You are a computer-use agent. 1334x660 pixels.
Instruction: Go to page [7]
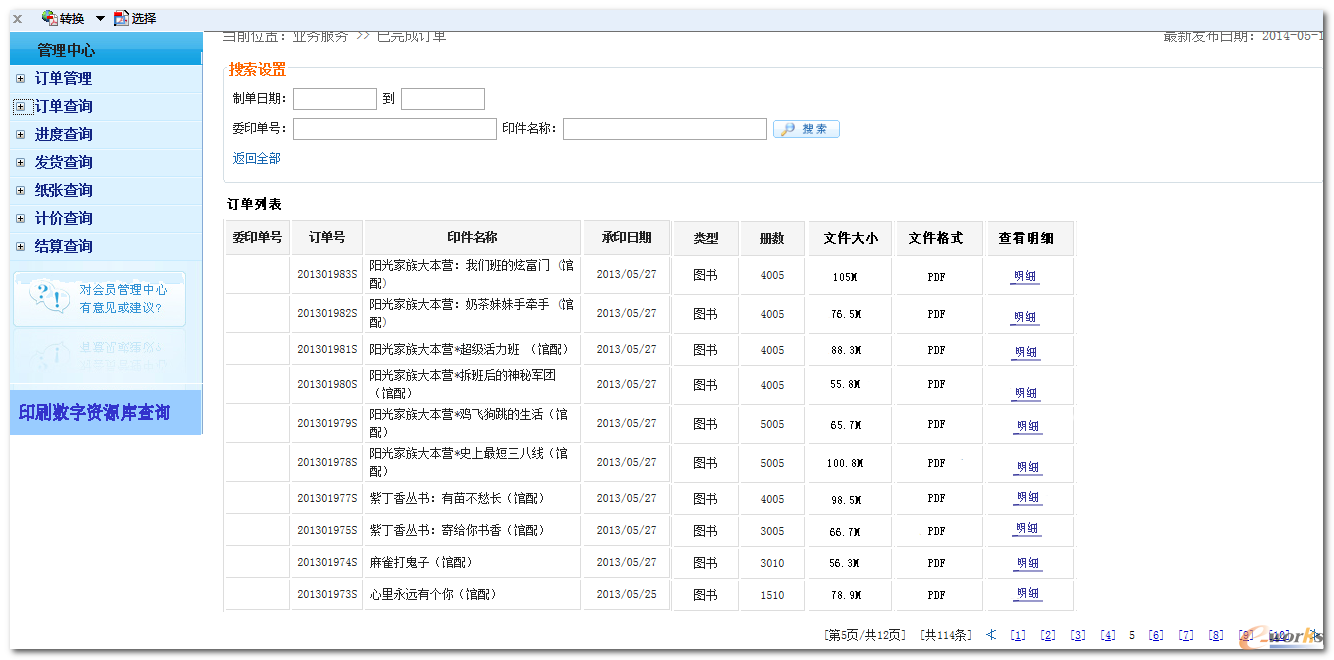[1186, 635]
